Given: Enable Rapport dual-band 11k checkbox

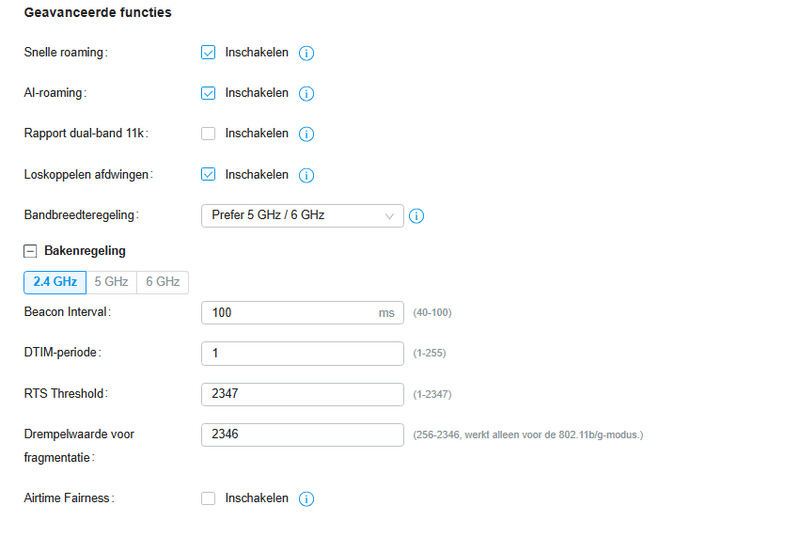Looking at the screenshot, I should [x=208, y=133].
